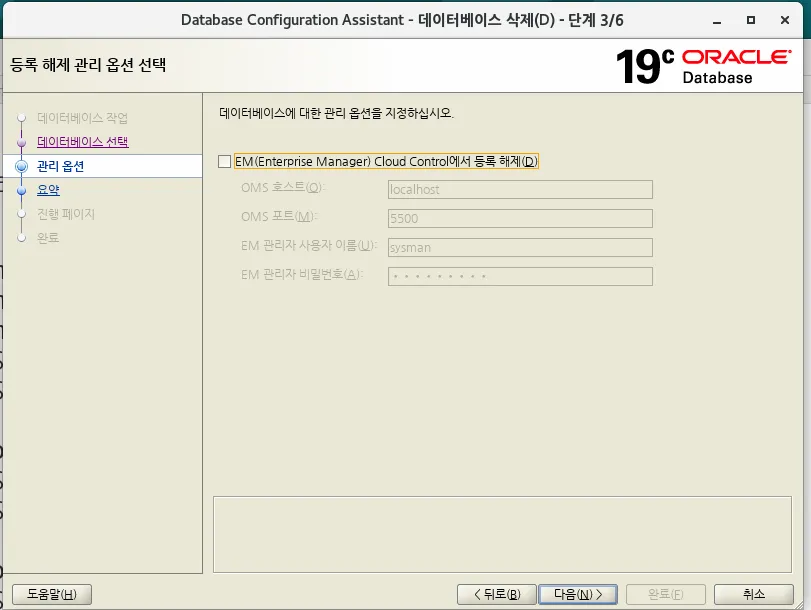
Task: Click the 관리 옵션 step bullet icon
Action: tap(22, 166)
